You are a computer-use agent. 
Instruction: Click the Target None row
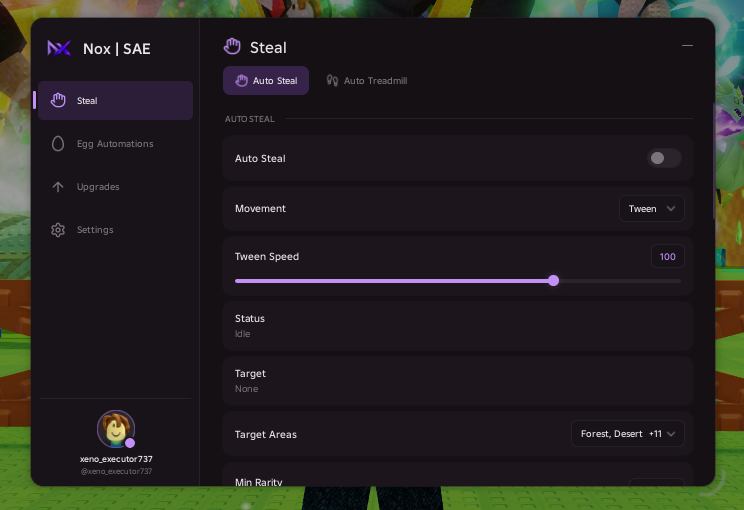[458, 381]
